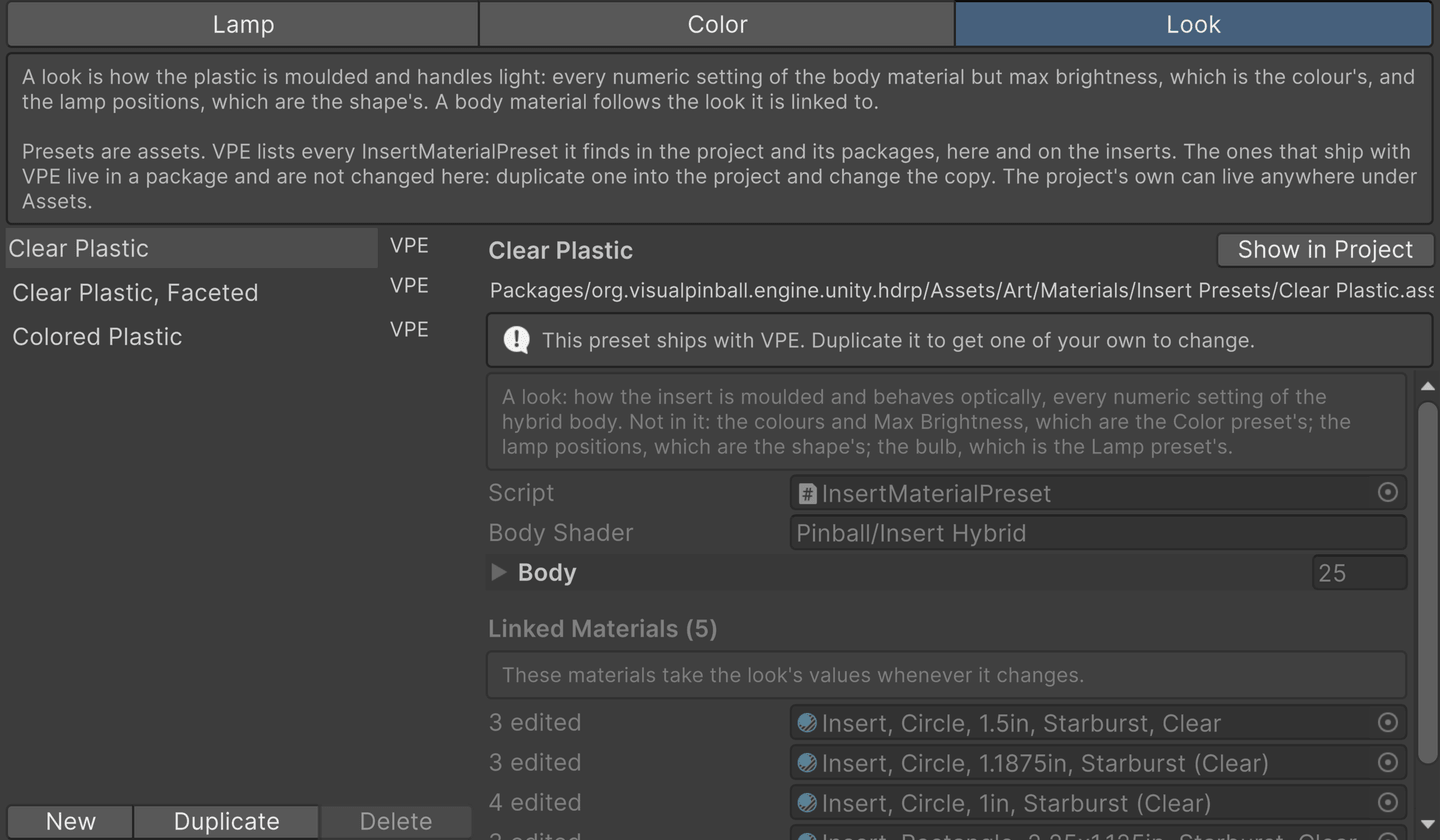Open picker for Insert, Circle, 1.5in, Starburst, Clear
This screenshot has width=1440, height=840.
[1387, 722]
